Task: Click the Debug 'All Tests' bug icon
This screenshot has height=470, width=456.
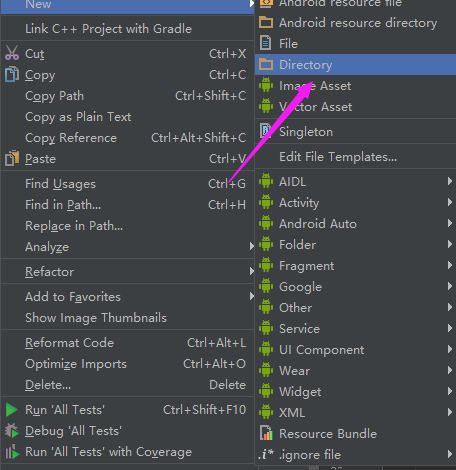Action: tap(12, 431)
